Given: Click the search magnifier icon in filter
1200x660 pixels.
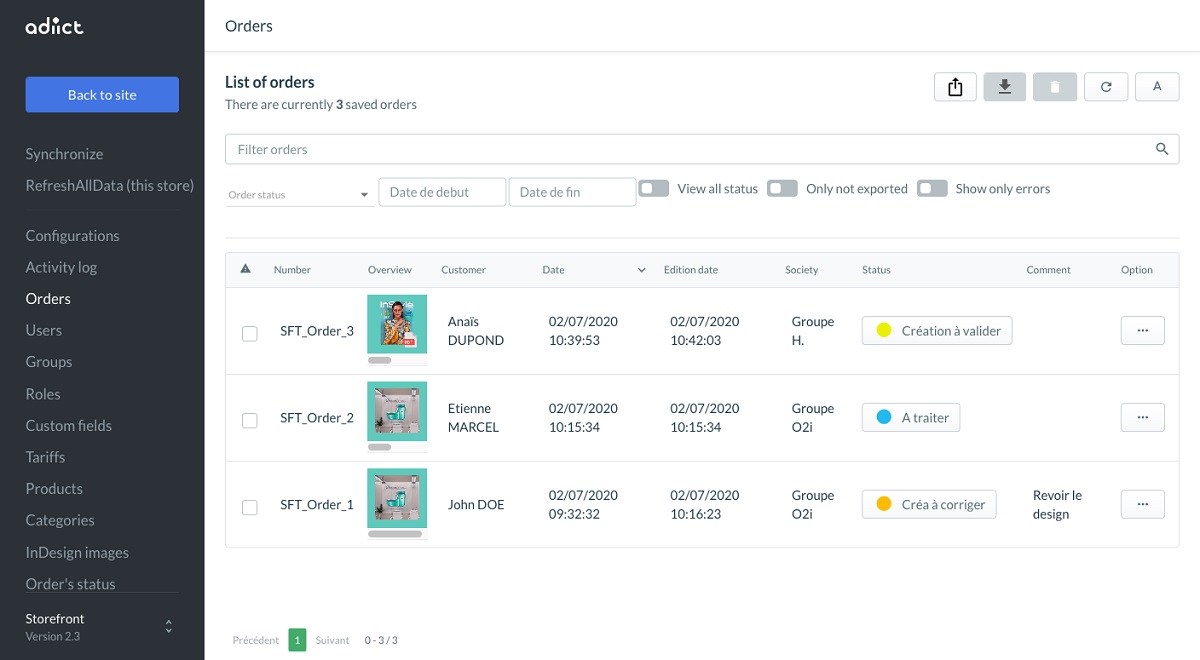Looking at the screenshot, I should click(x=1162, y=149).
